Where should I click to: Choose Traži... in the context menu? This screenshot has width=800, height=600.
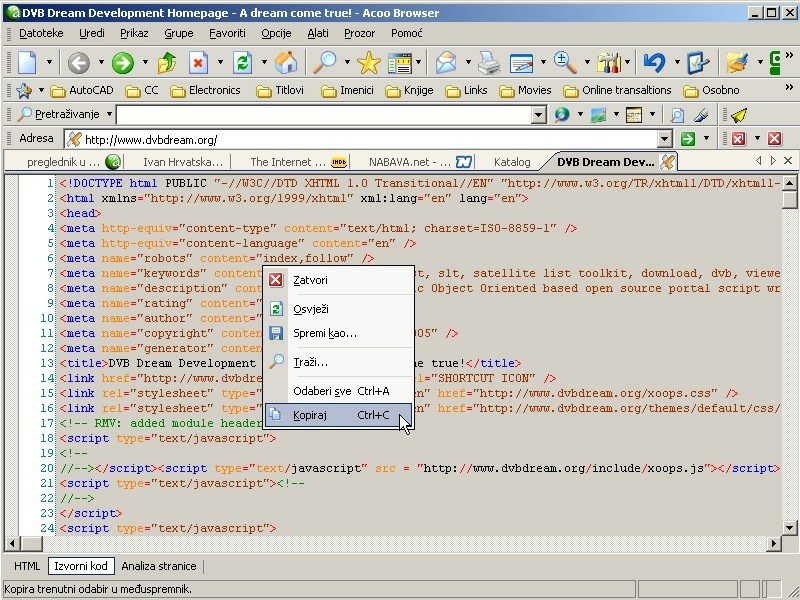[338, 362]
